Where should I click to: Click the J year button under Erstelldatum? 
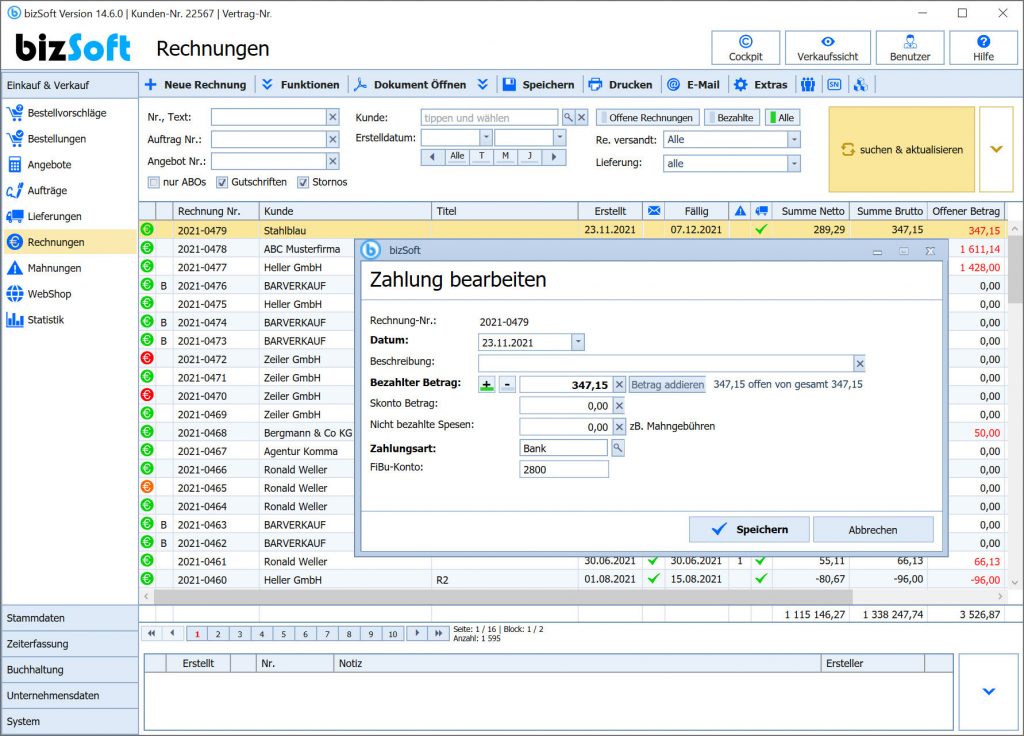tap(530, 157)
